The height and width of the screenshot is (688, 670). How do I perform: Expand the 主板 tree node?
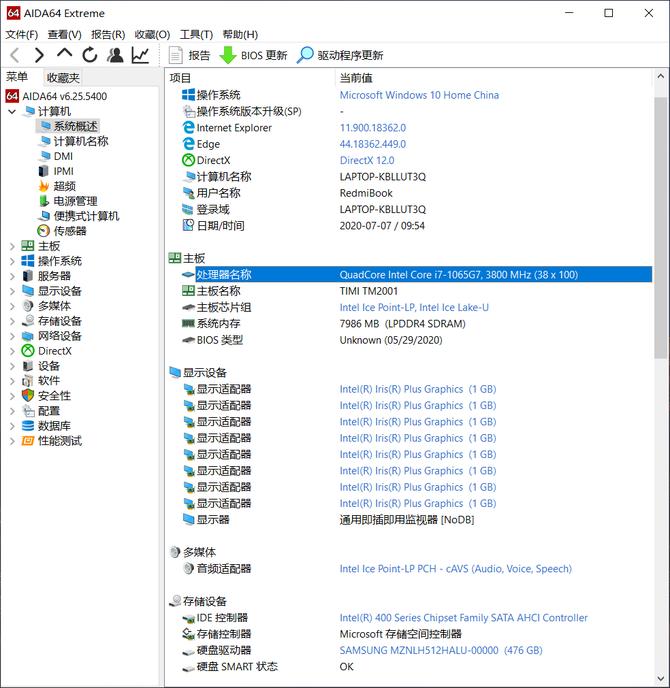(12, 246)
